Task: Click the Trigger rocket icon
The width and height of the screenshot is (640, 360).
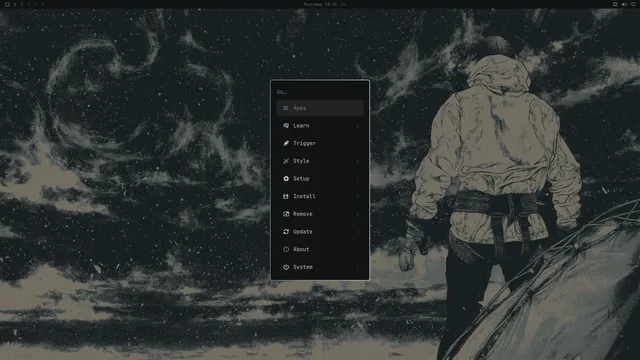Action: coord(286,143)
